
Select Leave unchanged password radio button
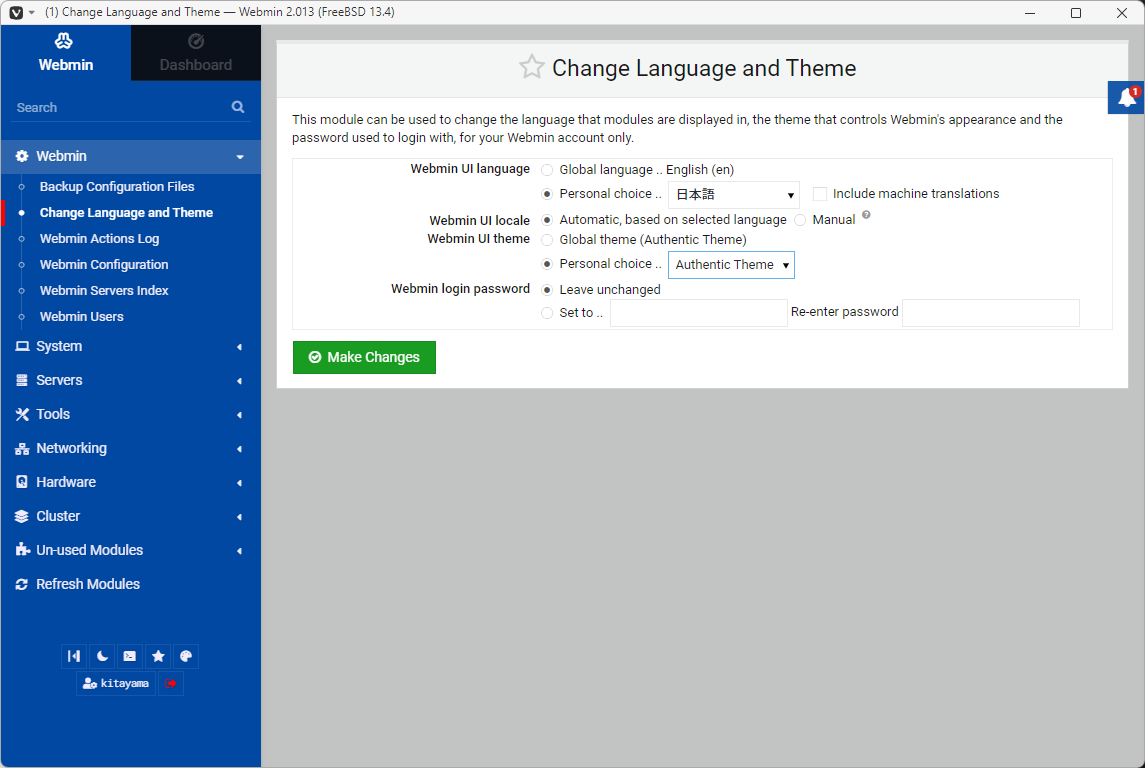click(547, 290)
